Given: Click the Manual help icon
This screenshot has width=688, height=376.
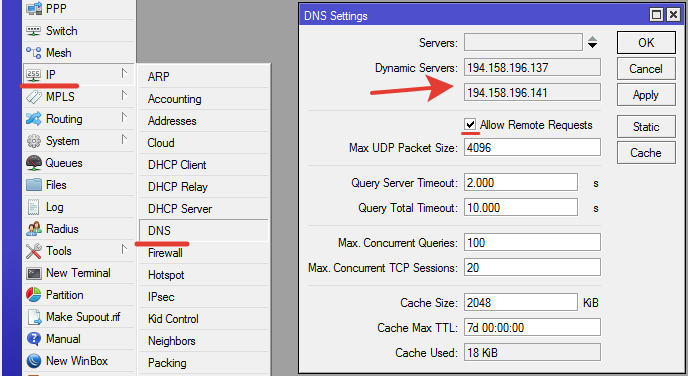Looking at the screenshot, I should pos(34,339).
